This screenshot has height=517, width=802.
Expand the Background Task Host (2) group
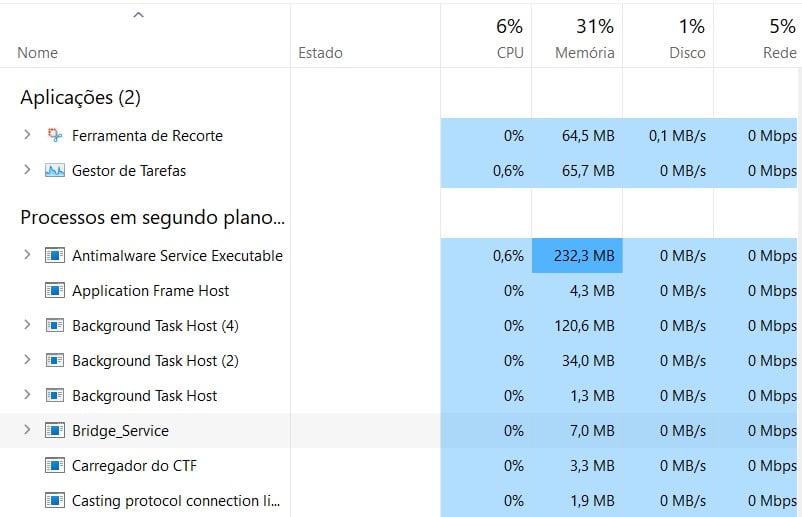coord(27,360)
